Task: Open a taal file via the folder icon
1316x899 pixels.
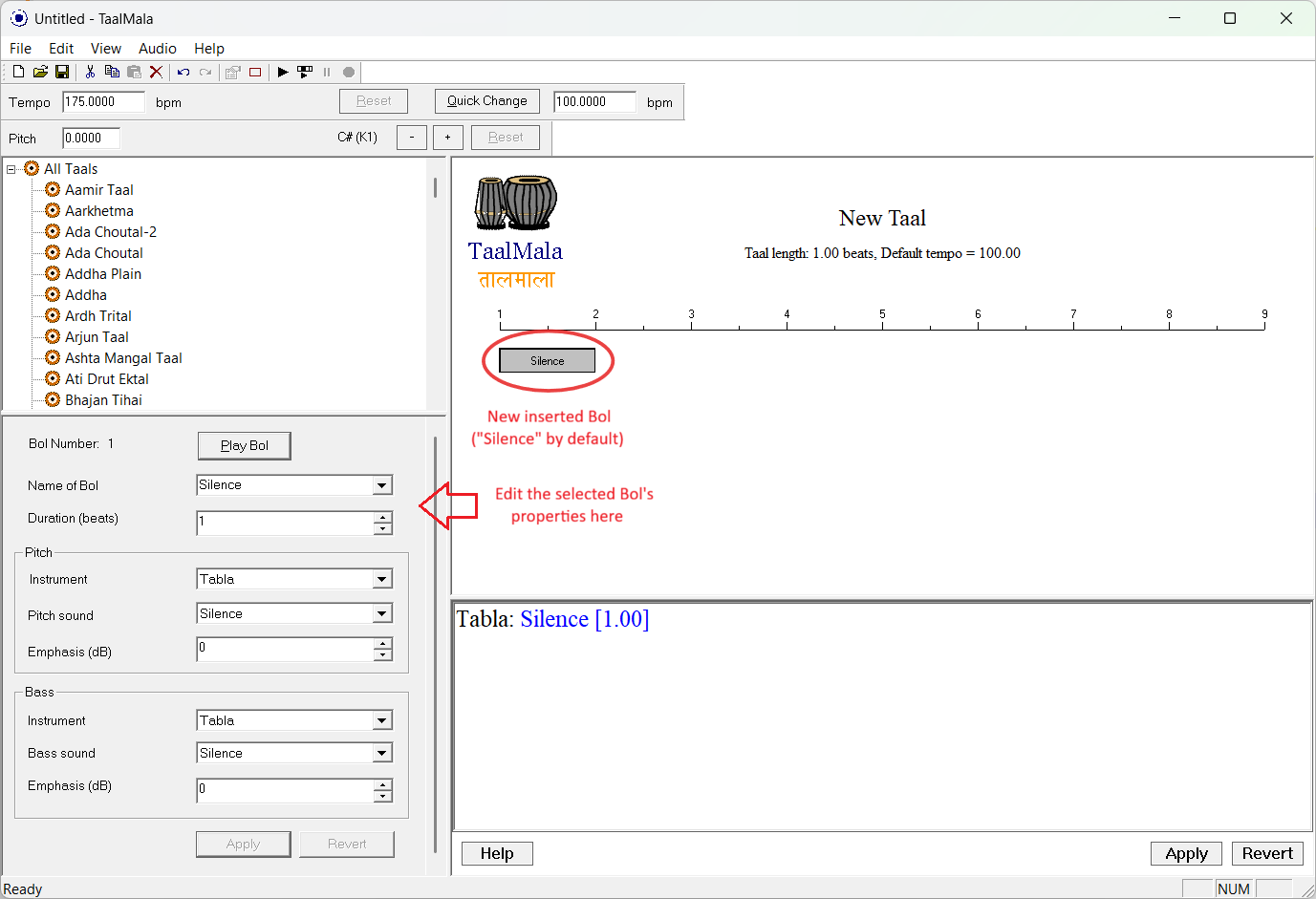Action: coord(40,72)
